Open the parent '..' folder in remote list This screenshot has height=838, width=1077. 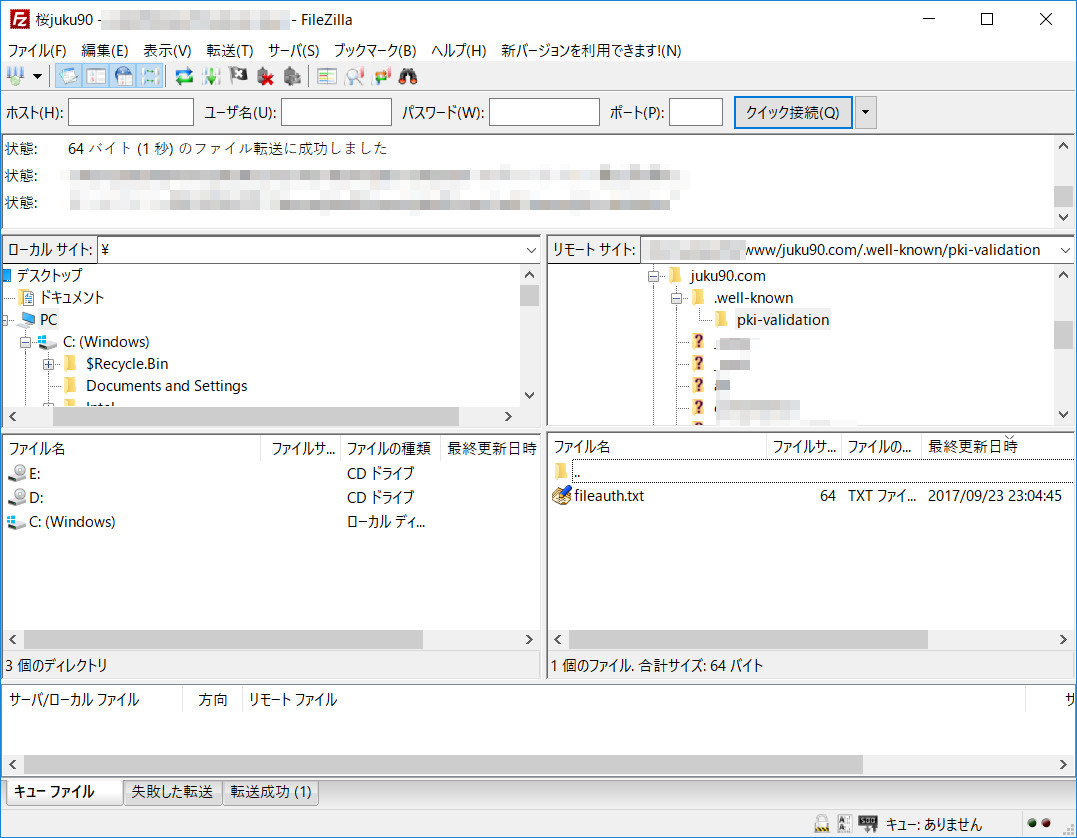pyautogui.click(x=810, y=471)
